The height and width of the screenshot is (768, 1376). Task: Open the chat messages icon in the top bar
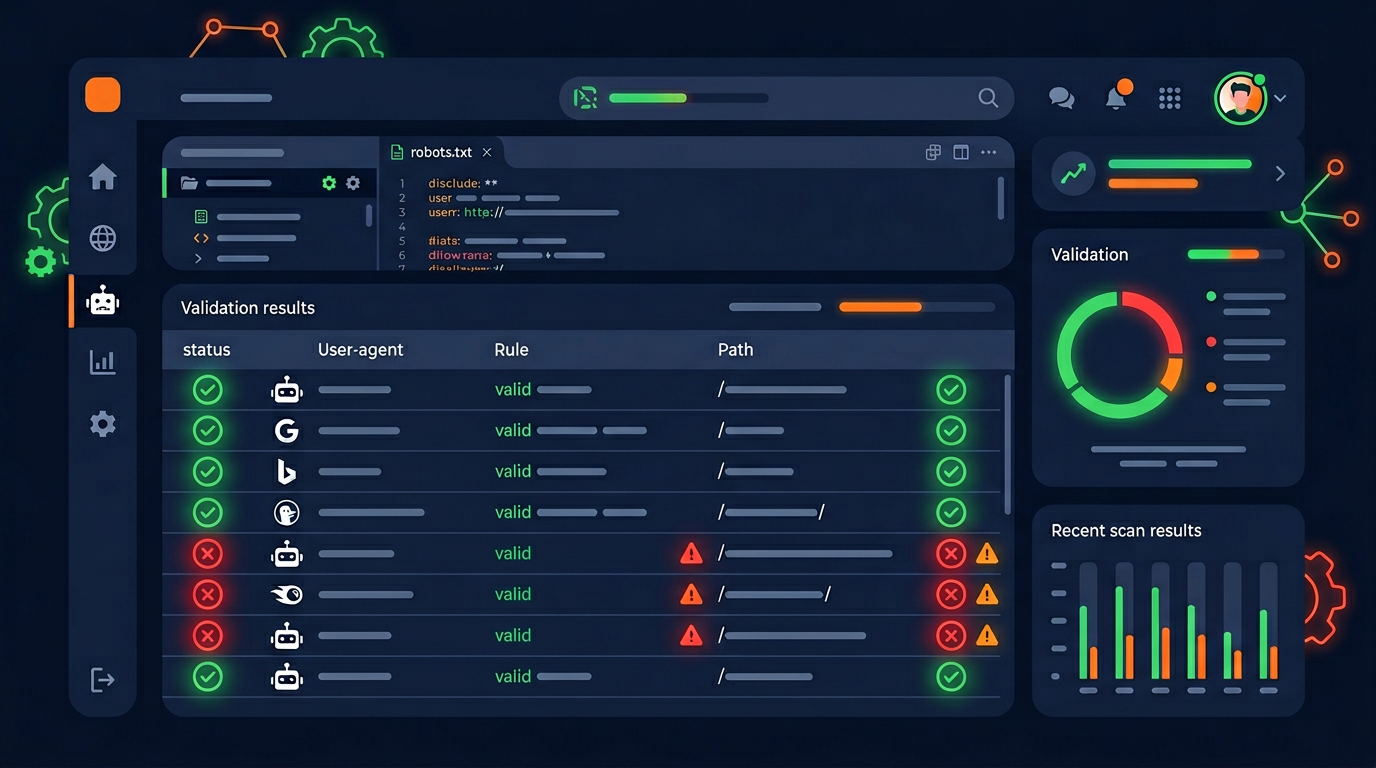pyautogui.click(x=1061, y=98)
